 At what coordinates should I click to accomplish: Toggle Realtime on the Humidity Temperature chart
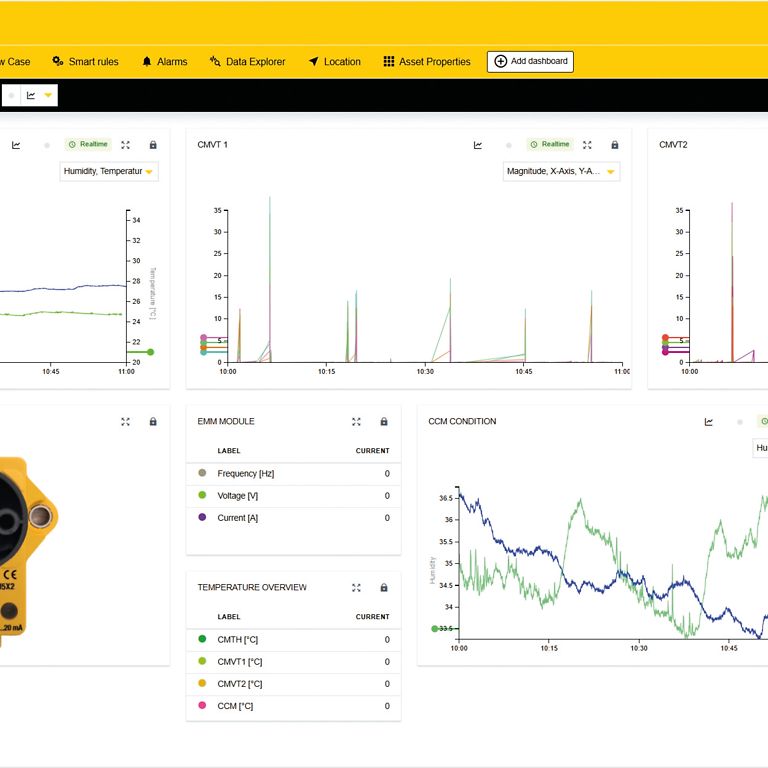click(x=88, y=145)
